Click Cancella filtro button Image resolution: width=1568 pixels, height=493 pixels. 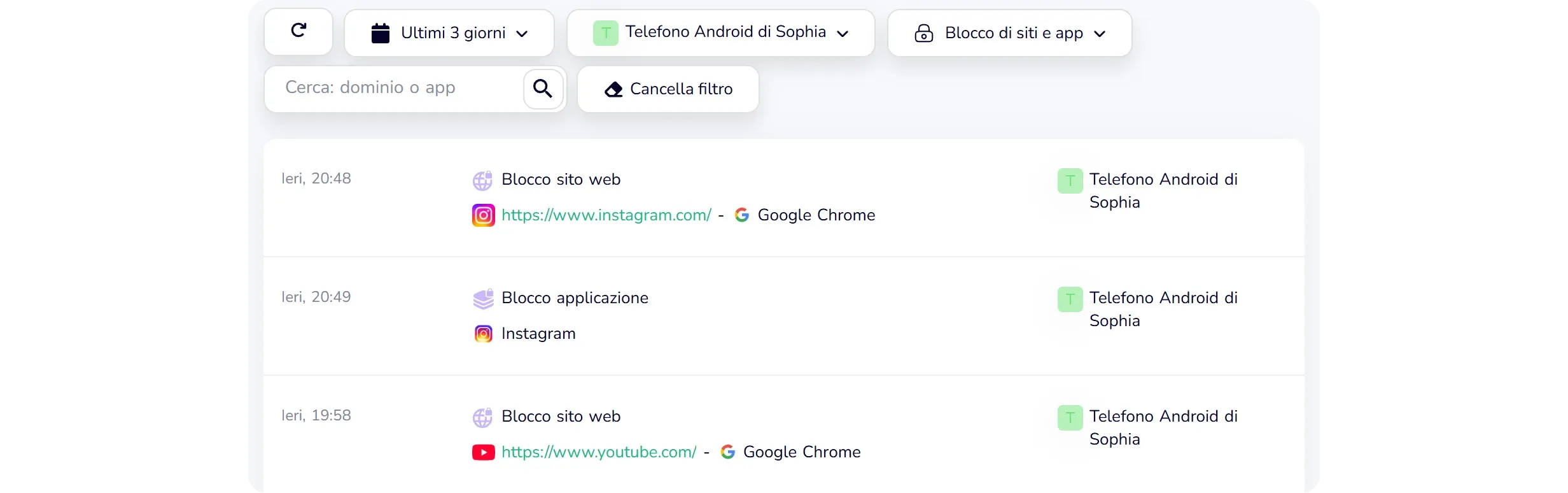click(668, 89)
